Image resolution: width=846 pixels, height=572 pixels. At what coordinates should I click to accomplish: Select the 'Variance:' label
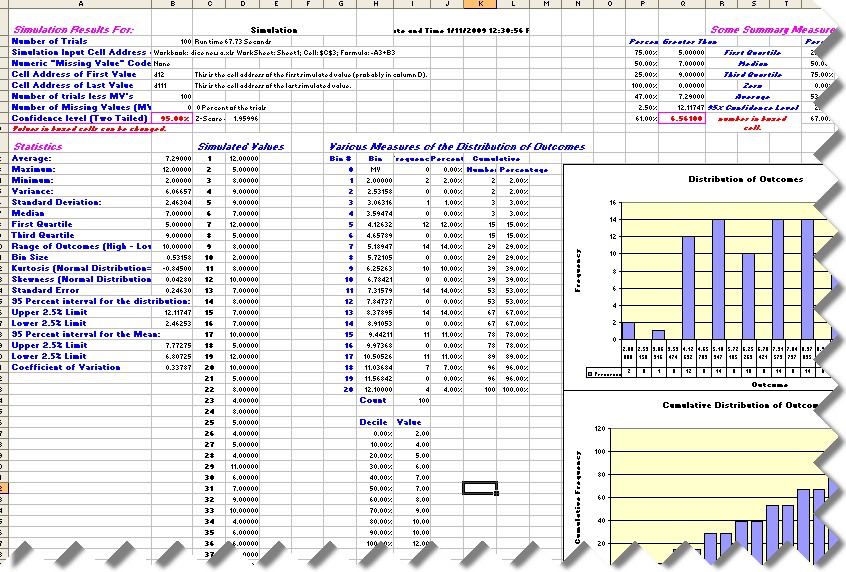click(32, 191)
